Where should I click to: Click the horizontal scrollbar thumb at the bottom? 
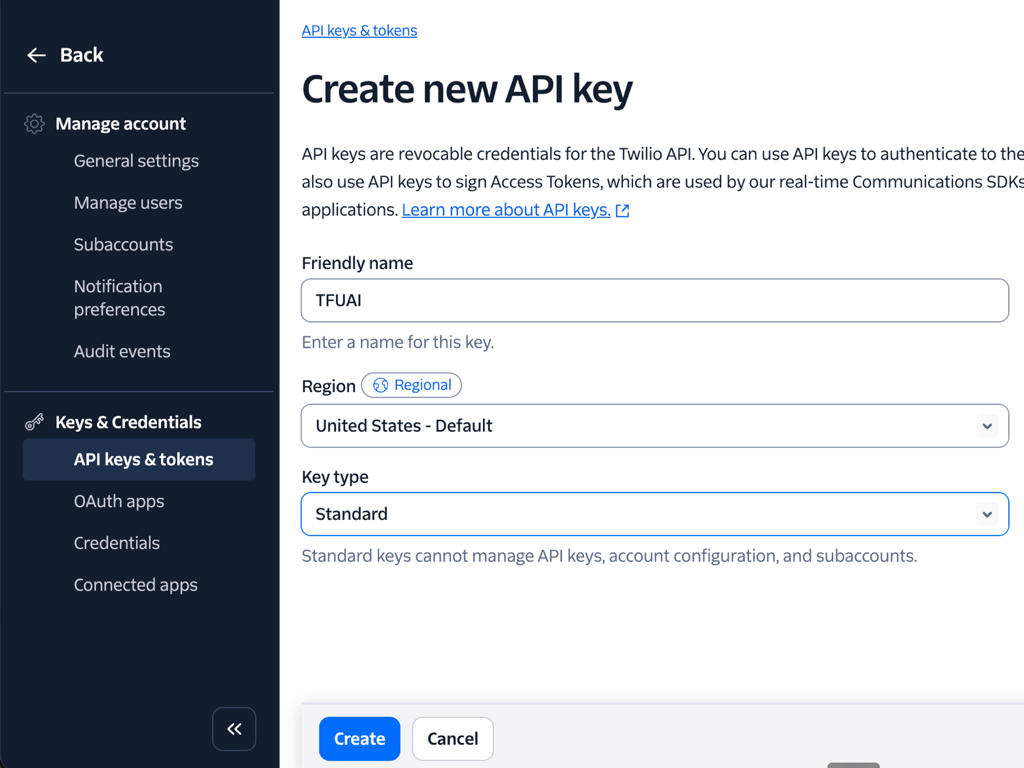[853, 765]
